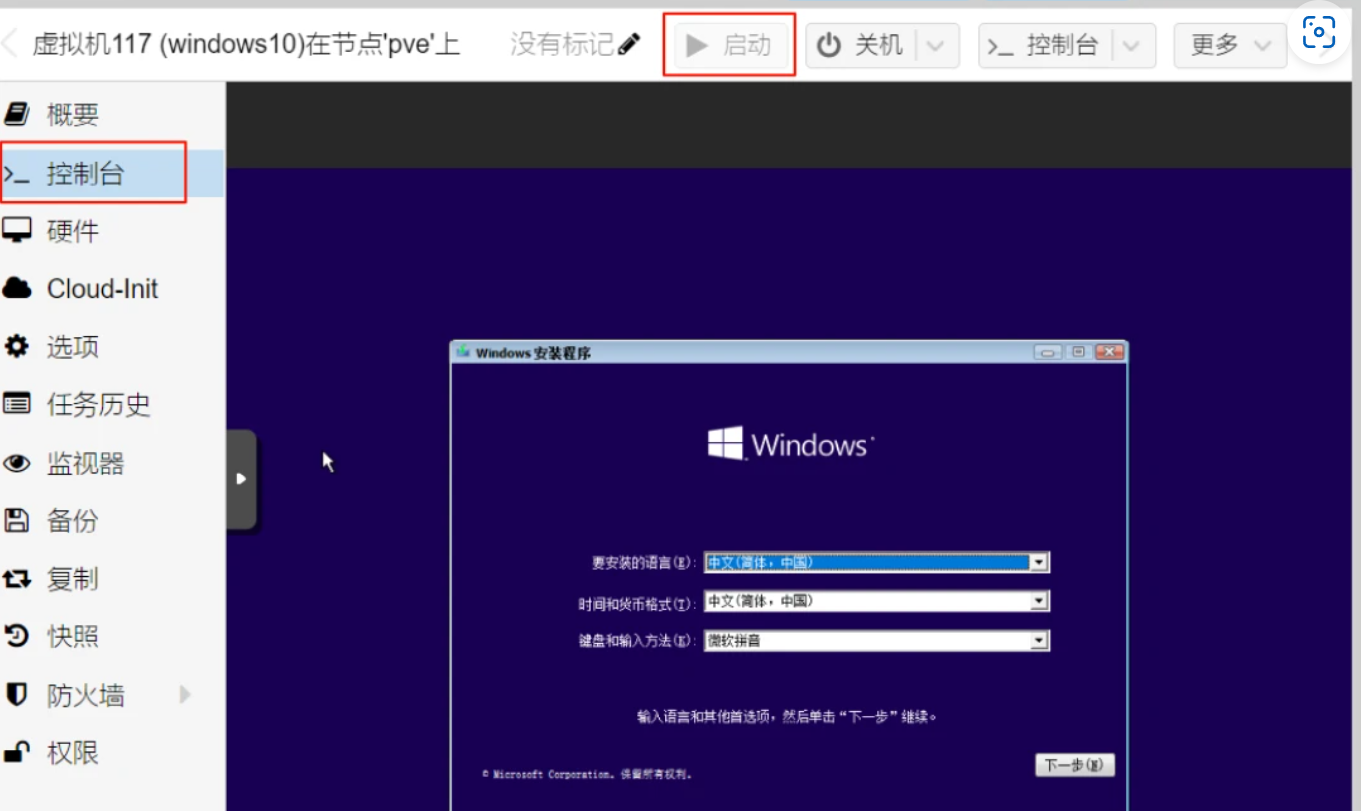1369x811 pixels.
Task: Select the 控制台 console sidebar item
Action: [110, 174]
